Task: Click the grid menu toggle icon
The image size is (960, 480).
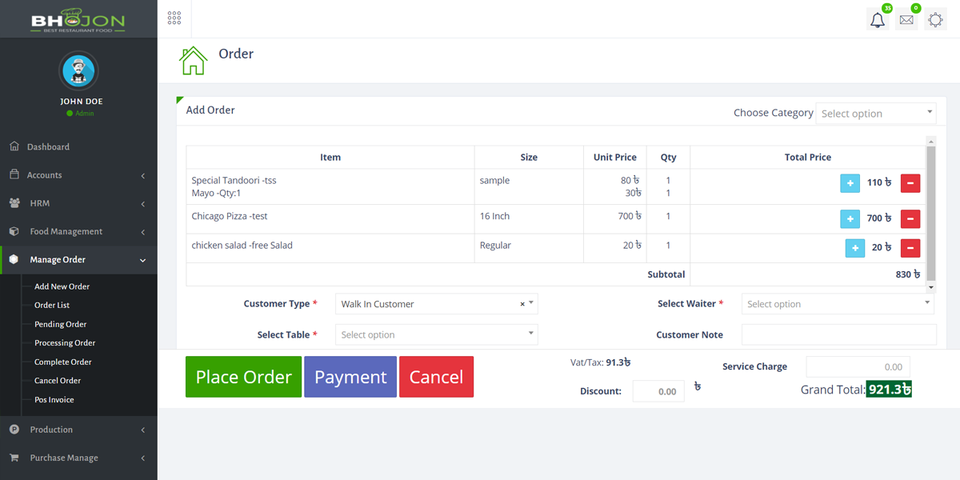Action: coord(174,18)
